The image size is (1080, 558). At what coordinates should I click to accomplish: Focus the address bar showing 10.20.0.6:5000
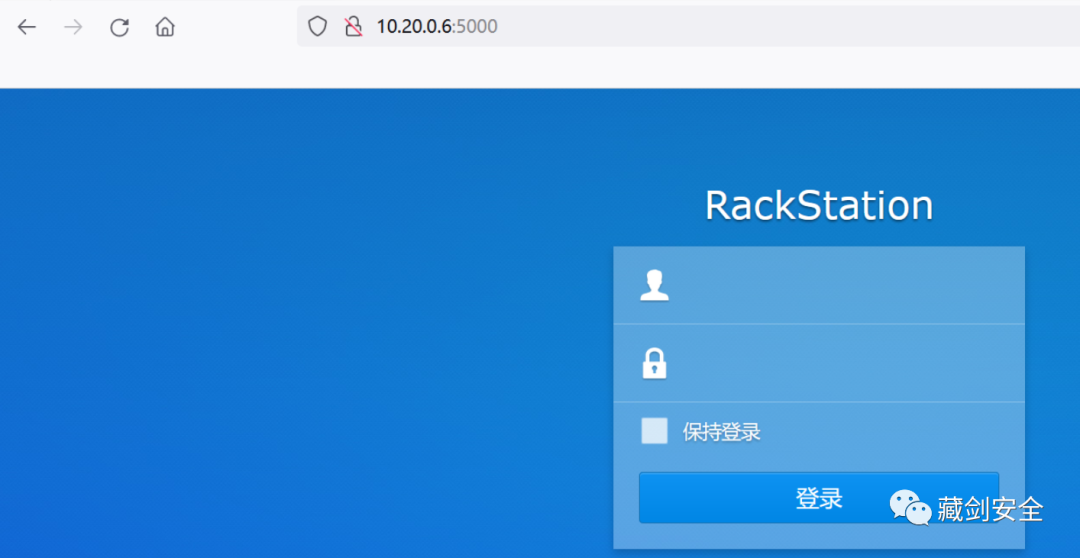pyautogui.click(x=688, y=27)
